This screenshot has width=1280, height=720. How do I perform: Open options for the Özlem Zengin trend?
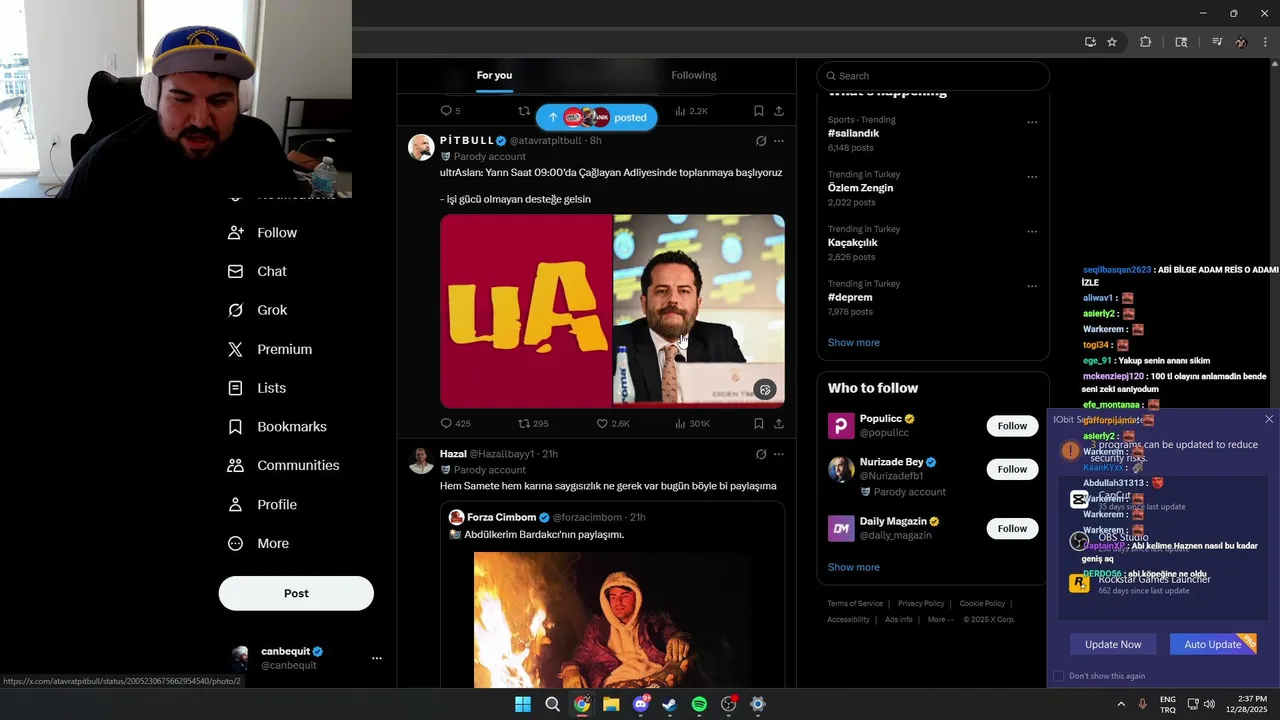(x=1032, y=177)
